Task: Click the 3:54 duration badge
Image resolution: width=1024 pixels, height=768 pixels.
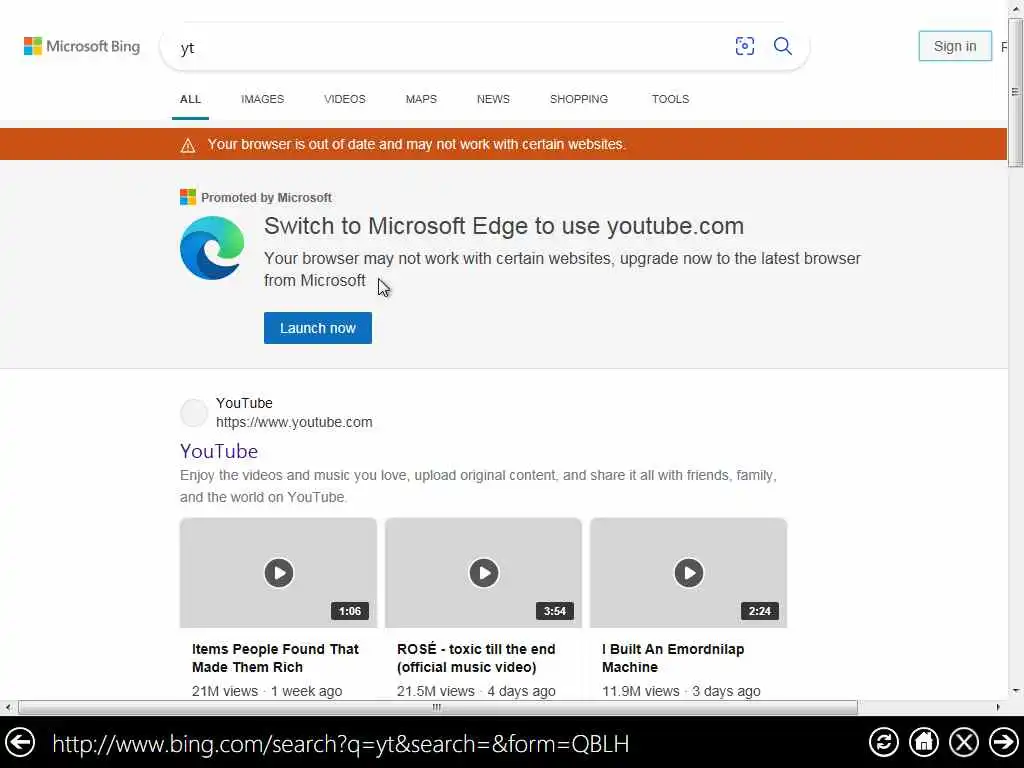Action: [554, 611]
